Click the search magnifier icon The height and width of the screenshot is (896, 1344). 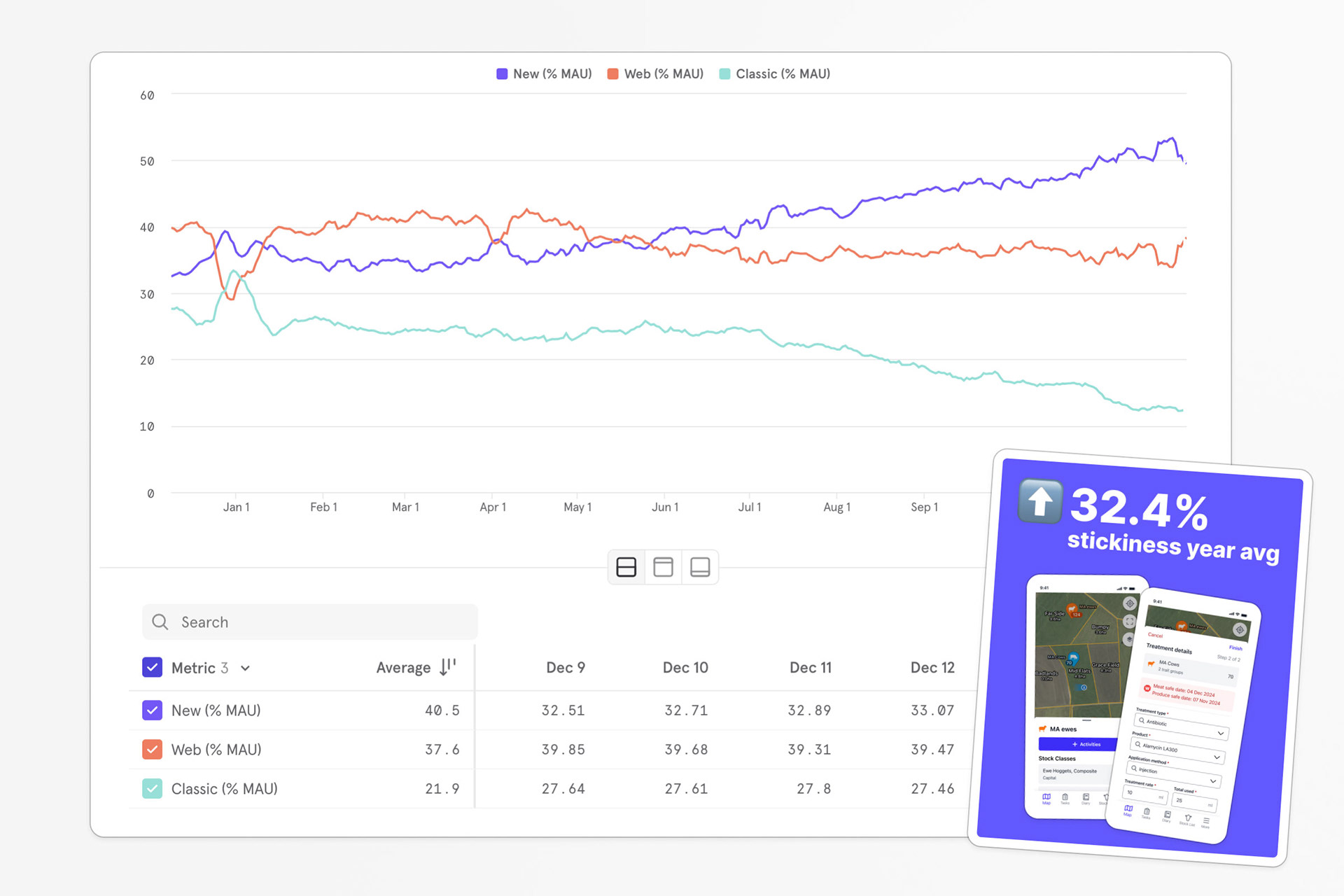[160, 622]
